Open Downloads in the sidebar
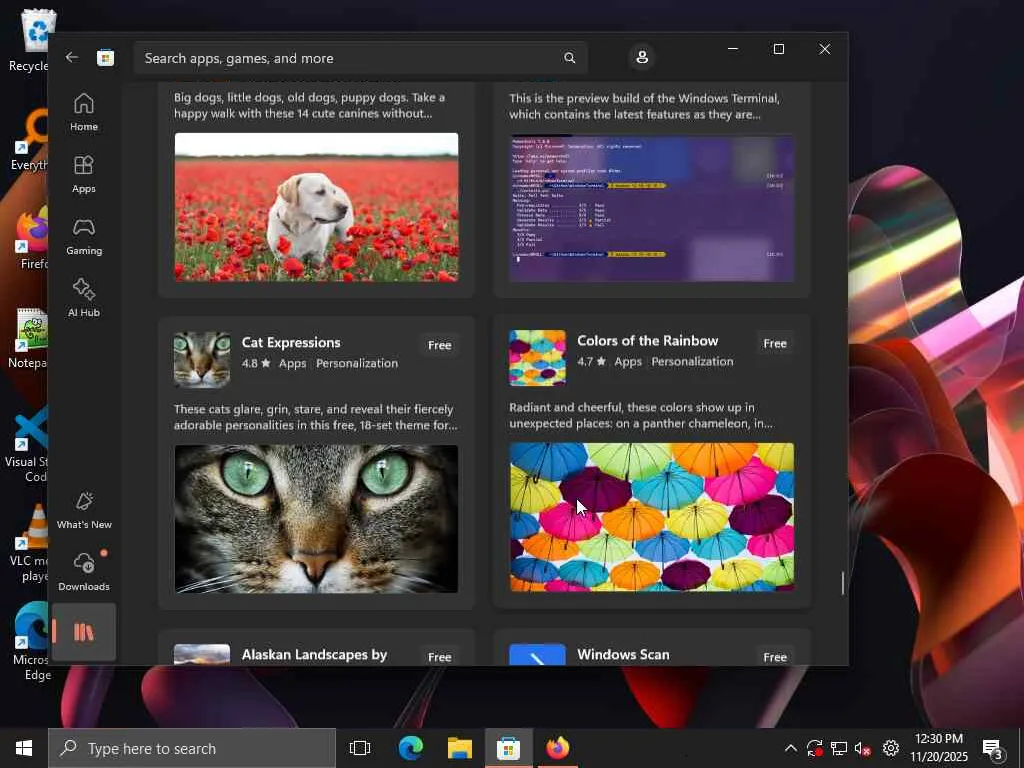The height and width of the screenshot is (768, 1024). point(84,571)
